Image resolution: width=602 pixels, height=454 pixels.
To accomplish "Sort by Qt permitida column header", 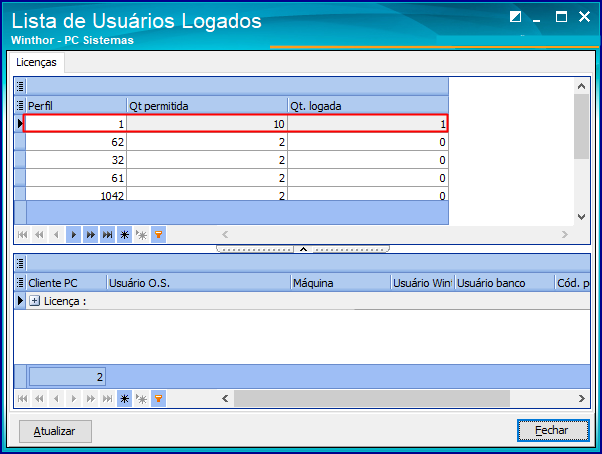I will coord(207,106).
